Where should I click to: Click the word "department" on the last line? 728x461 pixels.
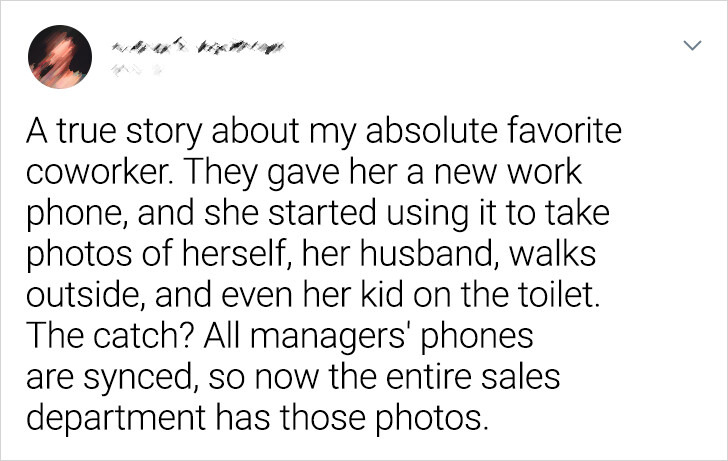(116, 418)
